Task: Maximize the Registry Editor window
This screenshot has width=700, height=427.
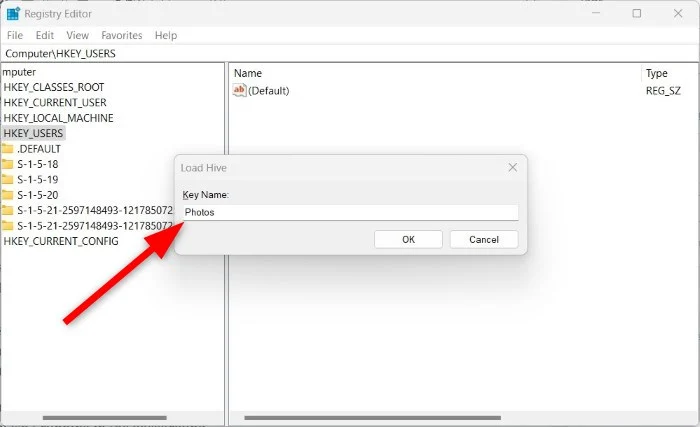Action: 637,13
